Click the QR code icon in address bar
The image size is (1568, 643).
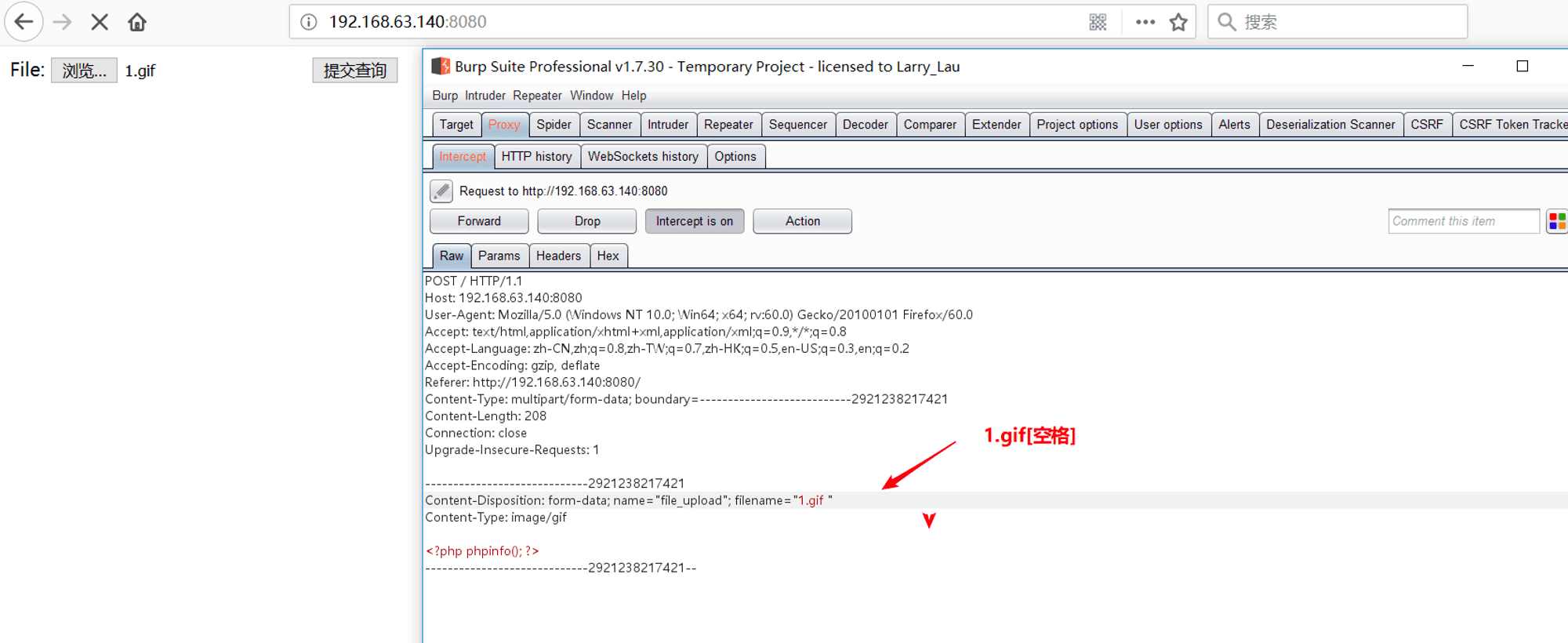1098,22
